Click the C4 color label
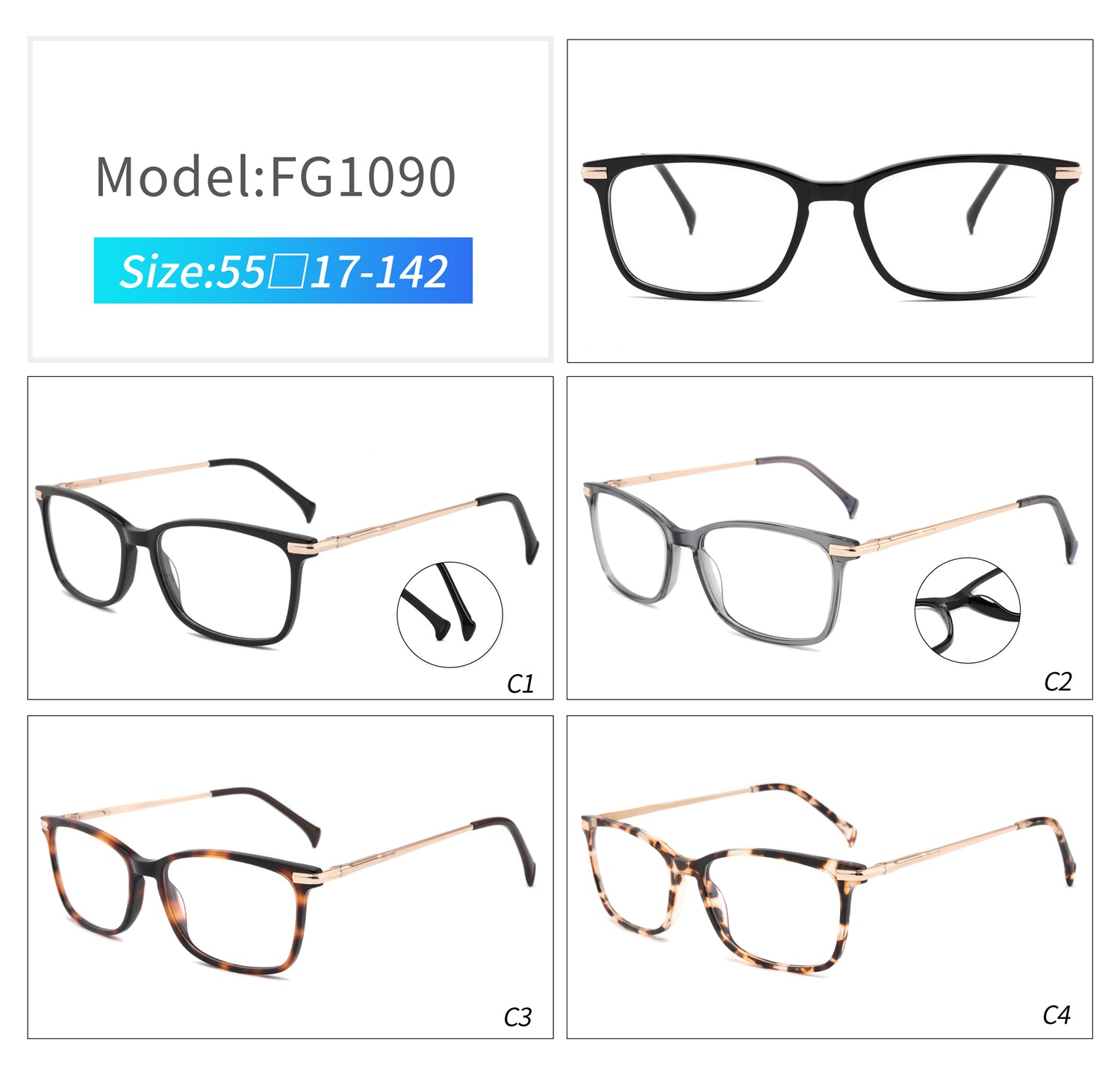Image resolution: width=1120 pixels, height=1075 pixels. 1057,1015
